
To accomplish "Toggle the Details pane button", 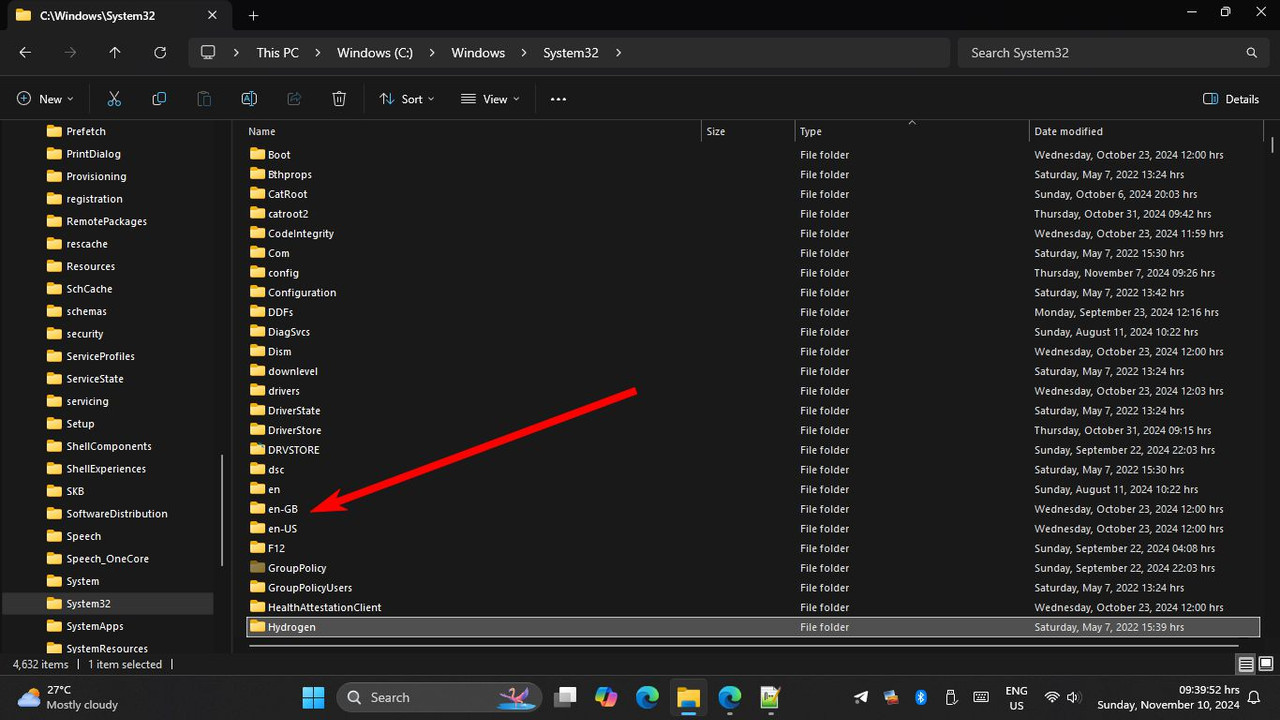I will (x=1231, y=99).
